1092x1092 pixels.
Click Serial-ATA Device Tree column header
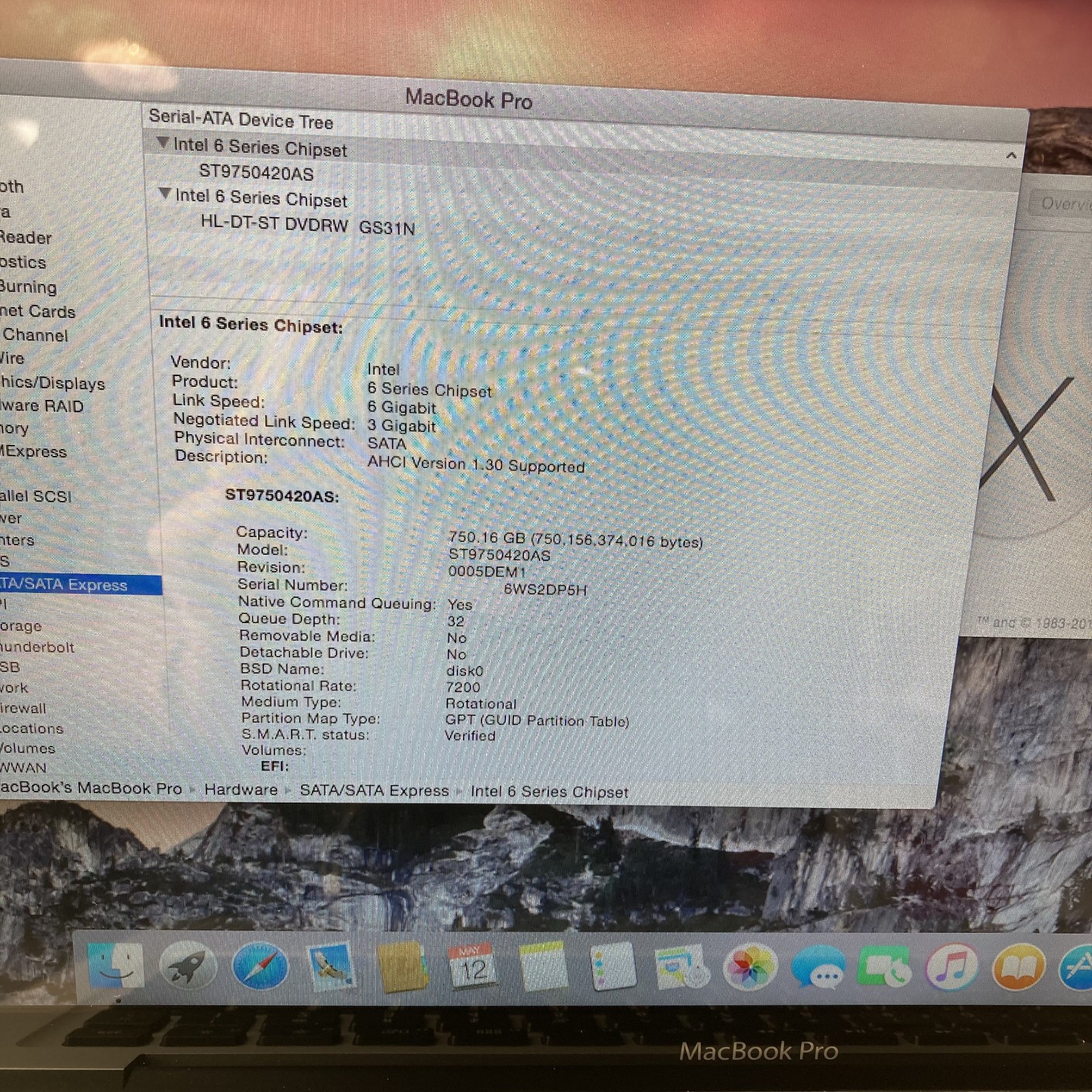(241, 119)
